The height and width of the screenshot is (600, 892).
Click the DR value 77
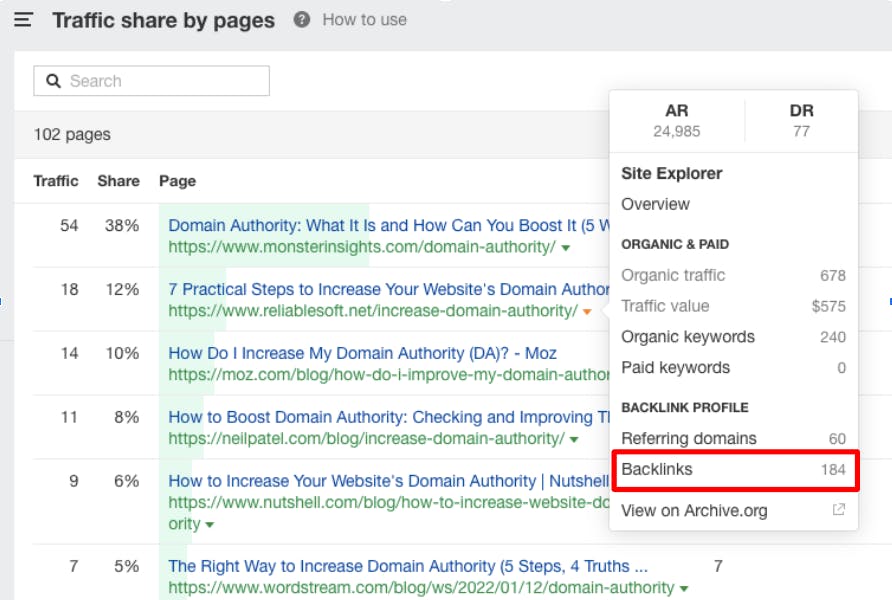pyautogui.click(x=801, y=131)
